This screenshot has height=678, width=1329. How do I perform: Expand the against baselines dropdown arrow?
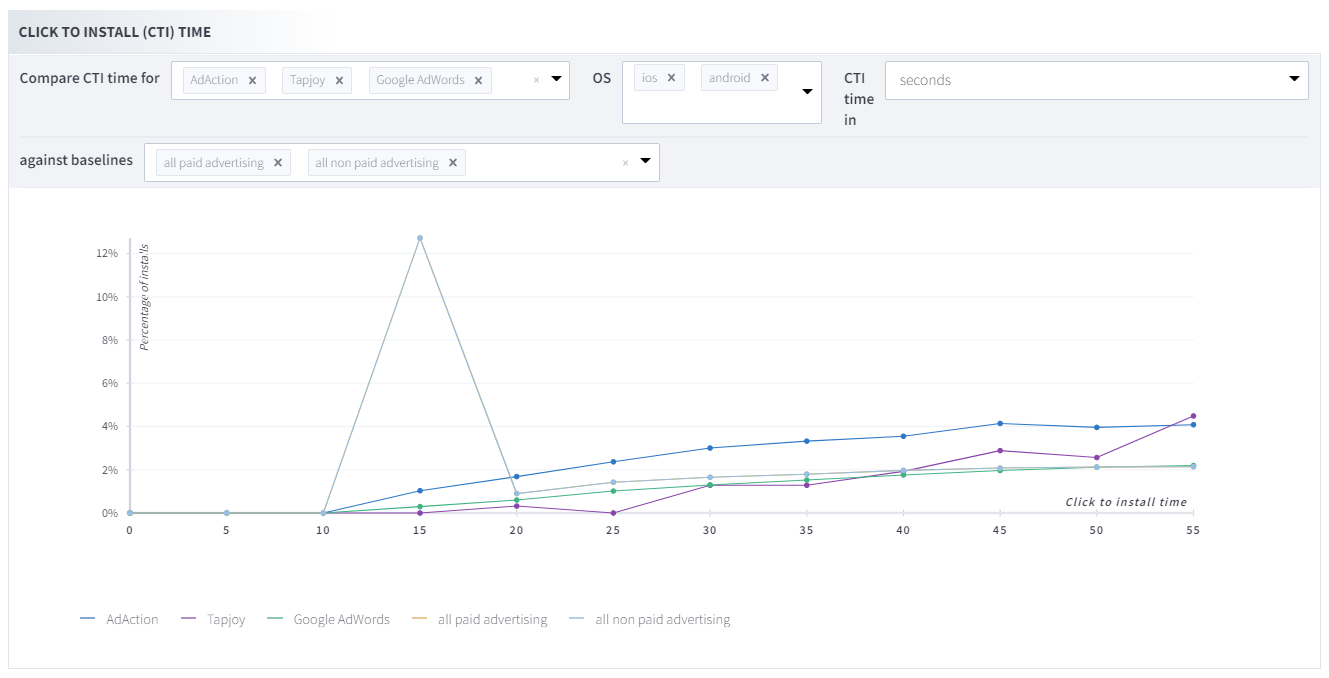tap(645, 161)
